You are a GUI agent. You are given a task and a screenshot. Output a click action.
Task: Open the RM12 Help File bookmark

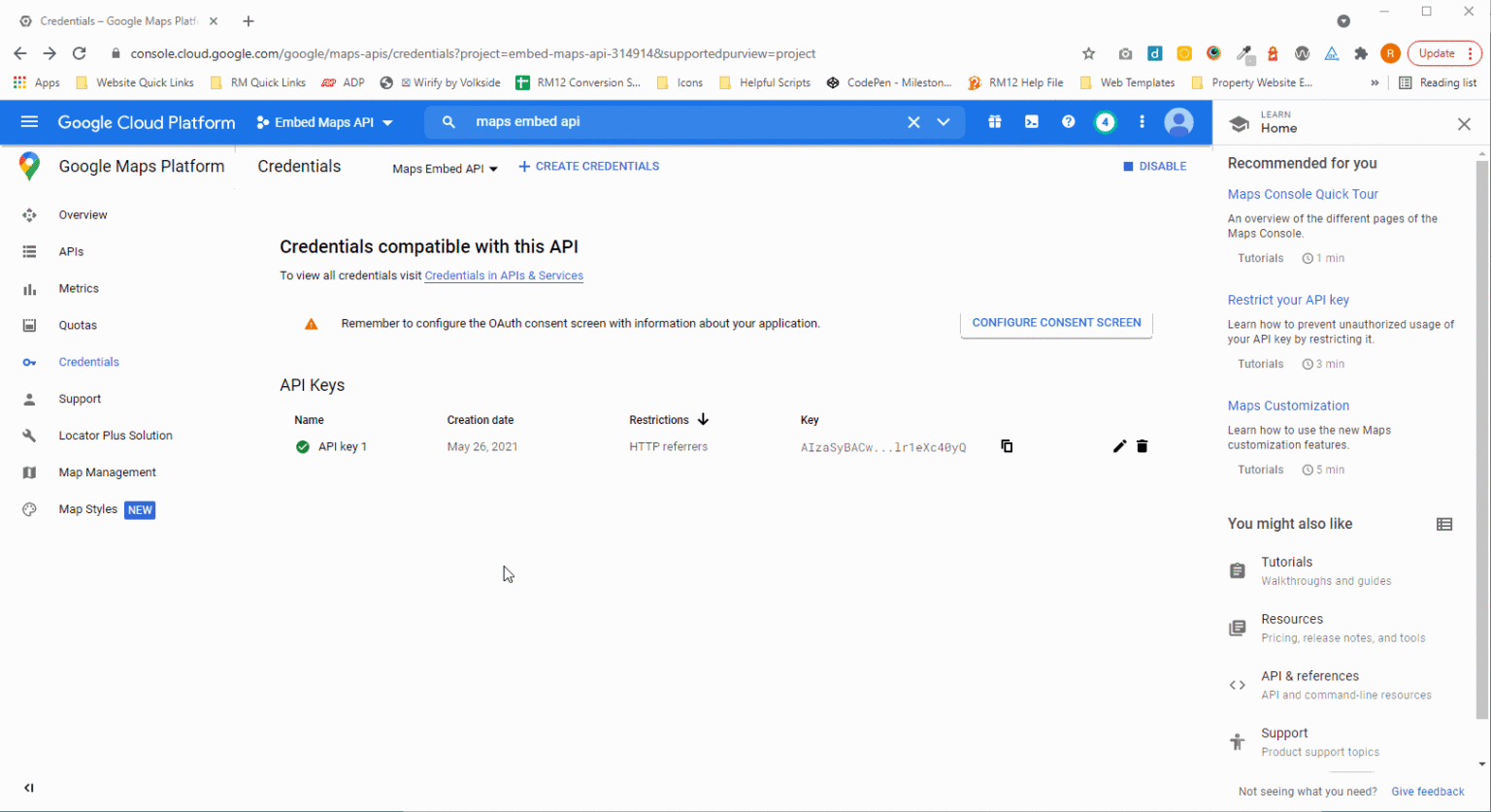pyautogui.click(x=1015, y=82)
